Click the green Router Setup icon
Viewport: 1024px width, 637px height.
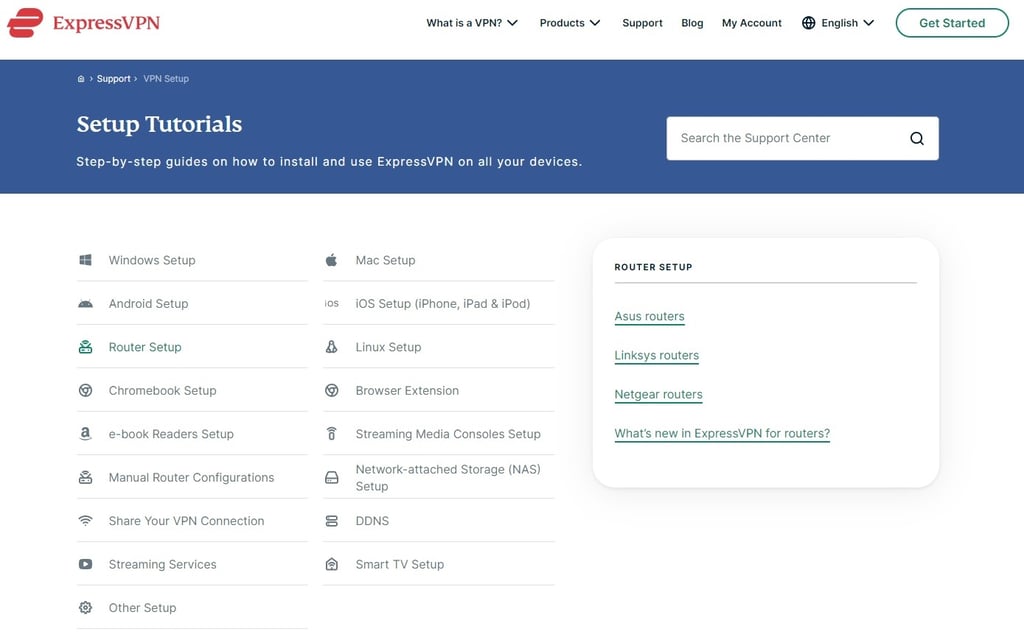coord(86,347)
